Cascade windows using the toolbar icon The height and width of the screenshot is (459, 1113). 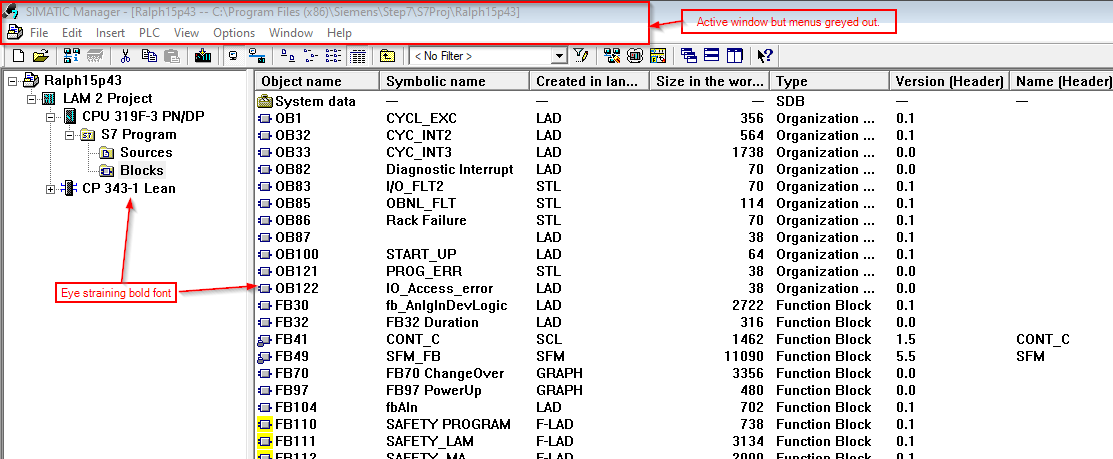[x=689, y=56]
